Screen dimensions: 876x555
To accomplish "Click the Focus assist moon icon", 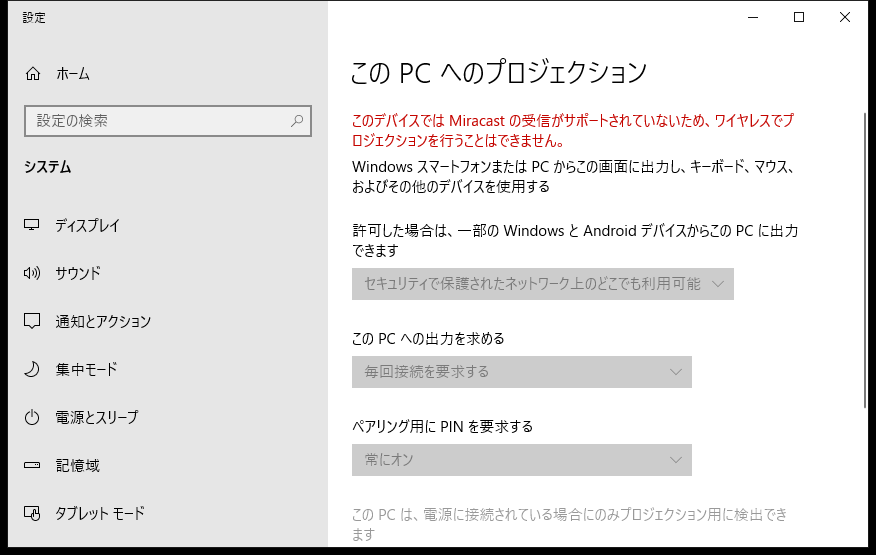I will [x=32, y=369].
